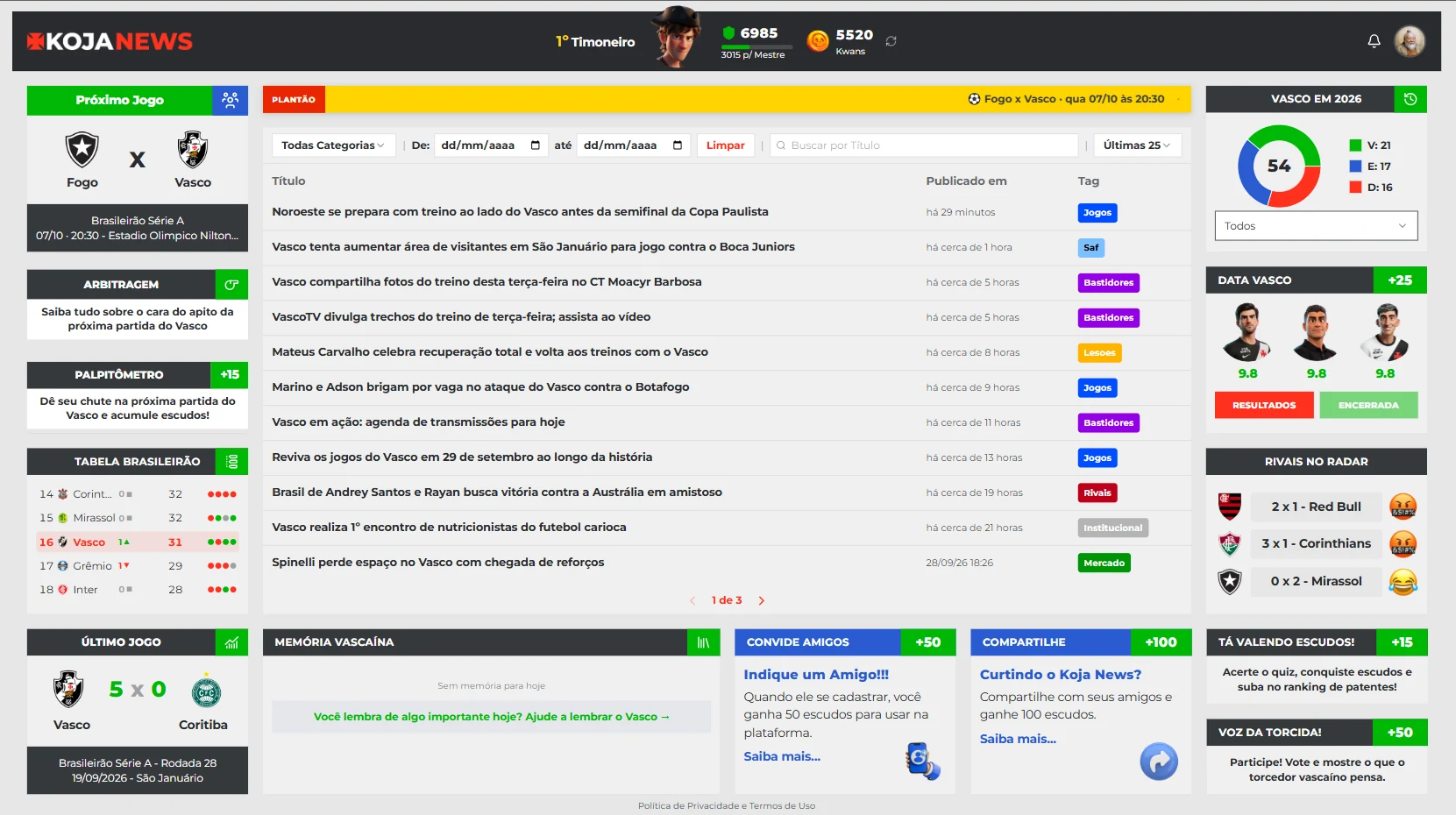Go to next news page arrow
Viewport: 1456px width, 815px height.
click(761, 601)
